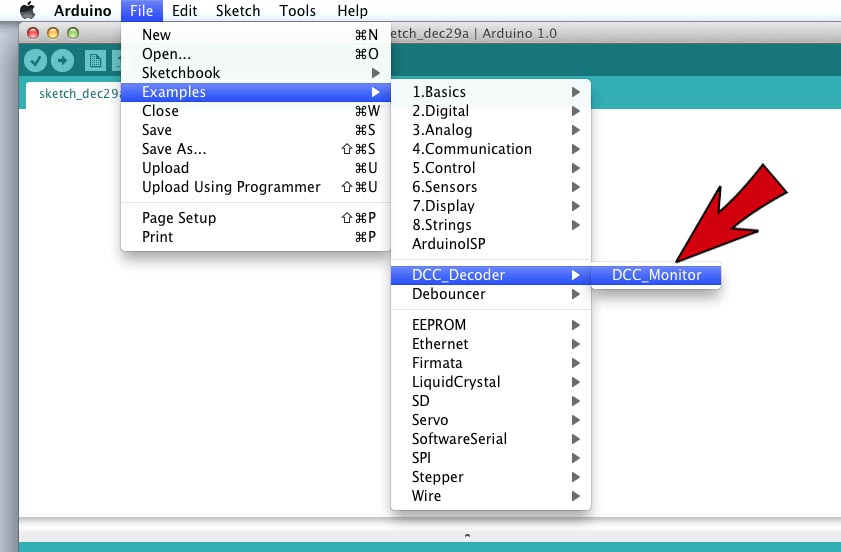
Task: Open the Apple menu
Action: pos(27,10)
